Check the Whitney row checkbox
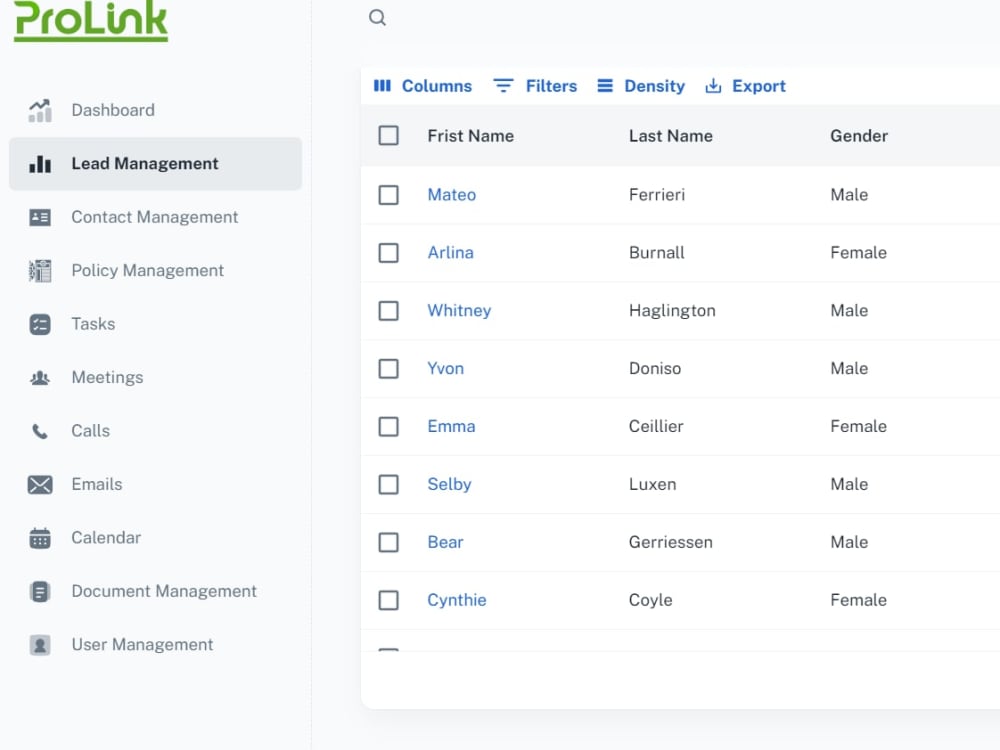Image resolution: width=1000 pixels, height=750 pixels. coord(388,311)
